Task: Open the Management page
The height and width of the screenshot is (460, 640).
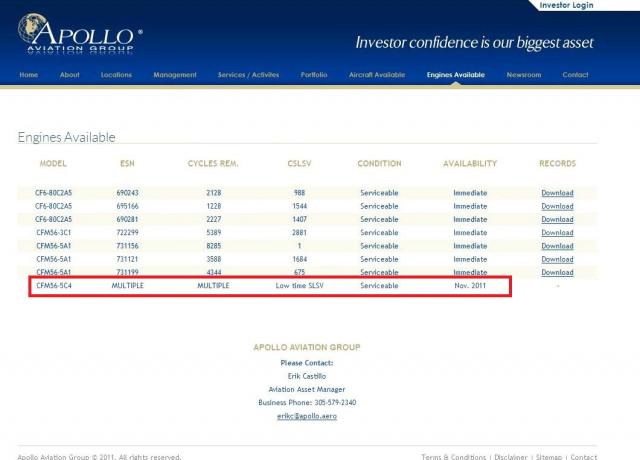Action: point(175,75)
